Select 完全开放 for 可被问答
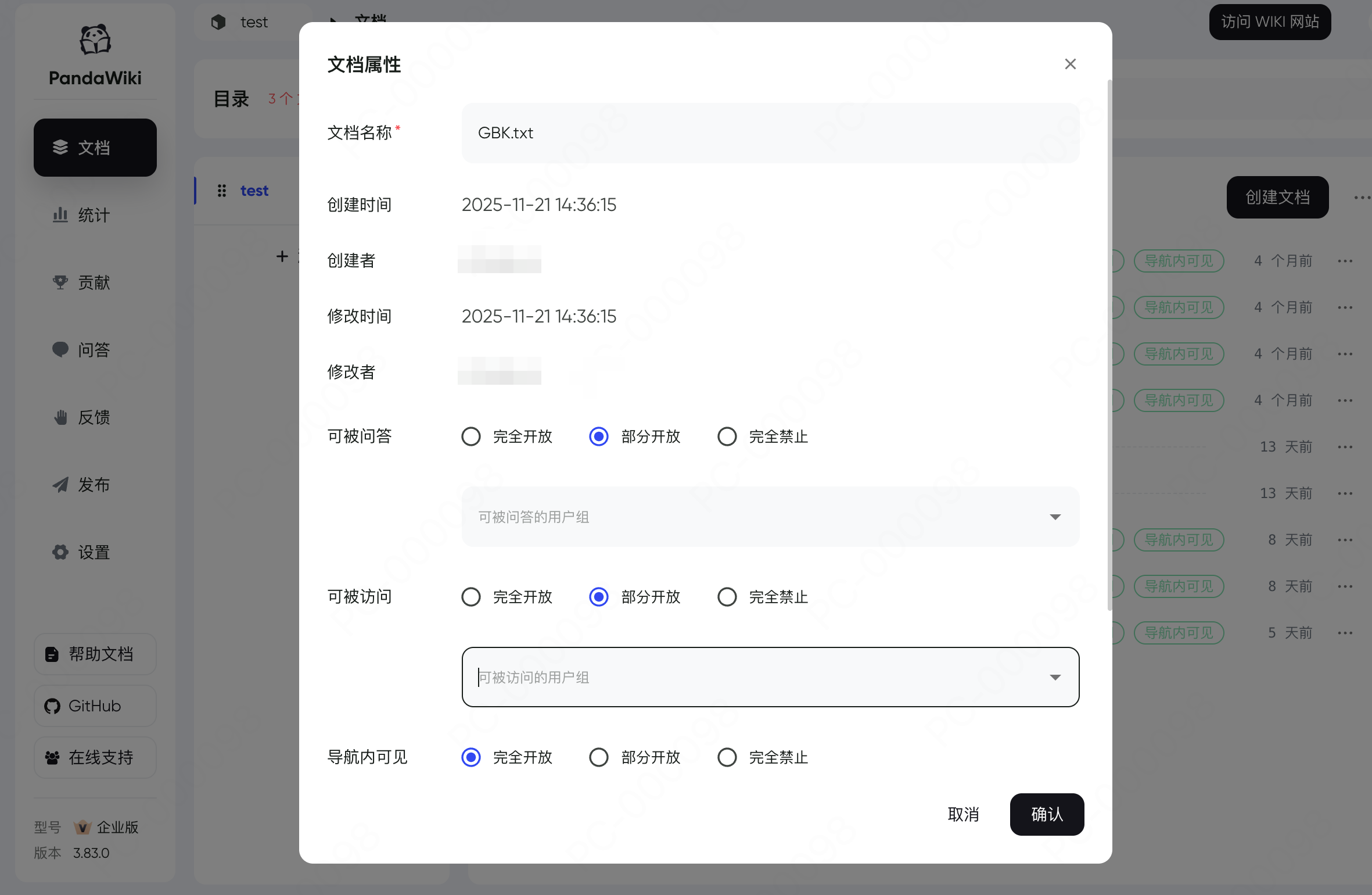Viewport: 1372px width, 895px height. (471, 436)
